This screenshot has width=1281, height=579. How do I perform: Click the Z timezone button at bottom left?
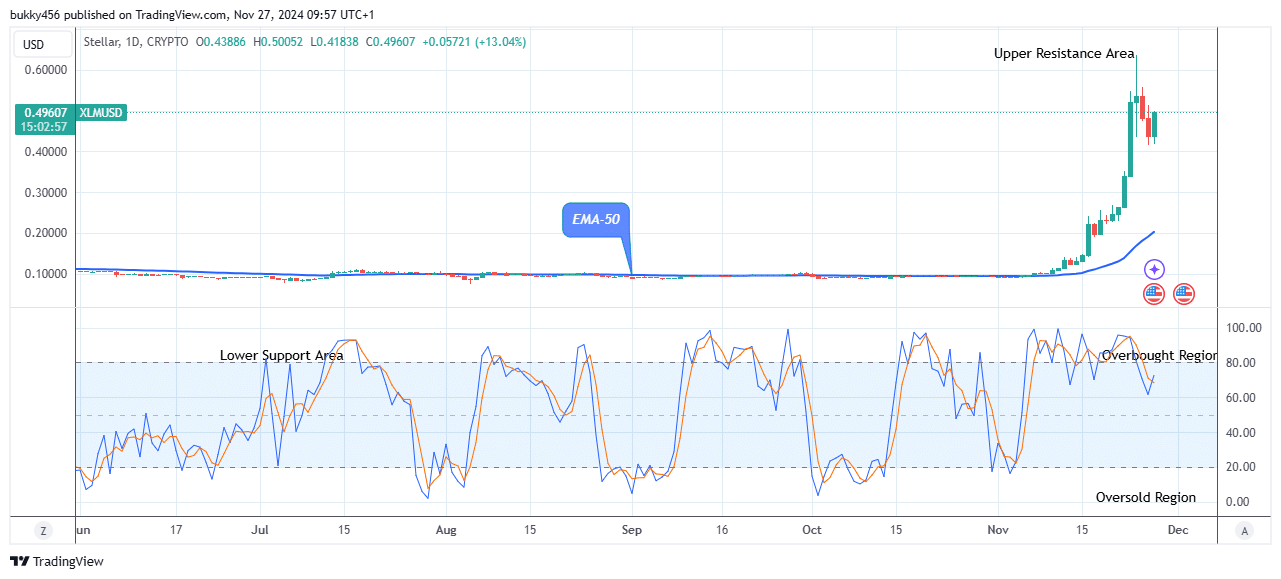[x=43, y=530]
